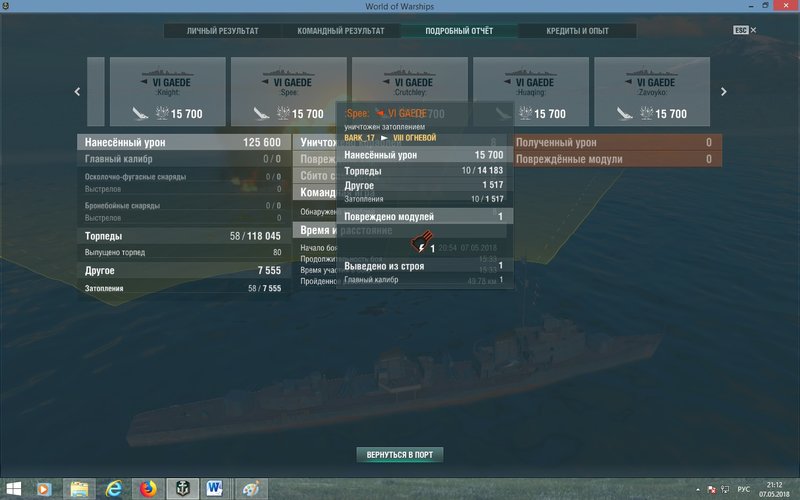Open the Paint taskbar icon
The width and height of the screenshot is (800, 500).
pos(251,489)
